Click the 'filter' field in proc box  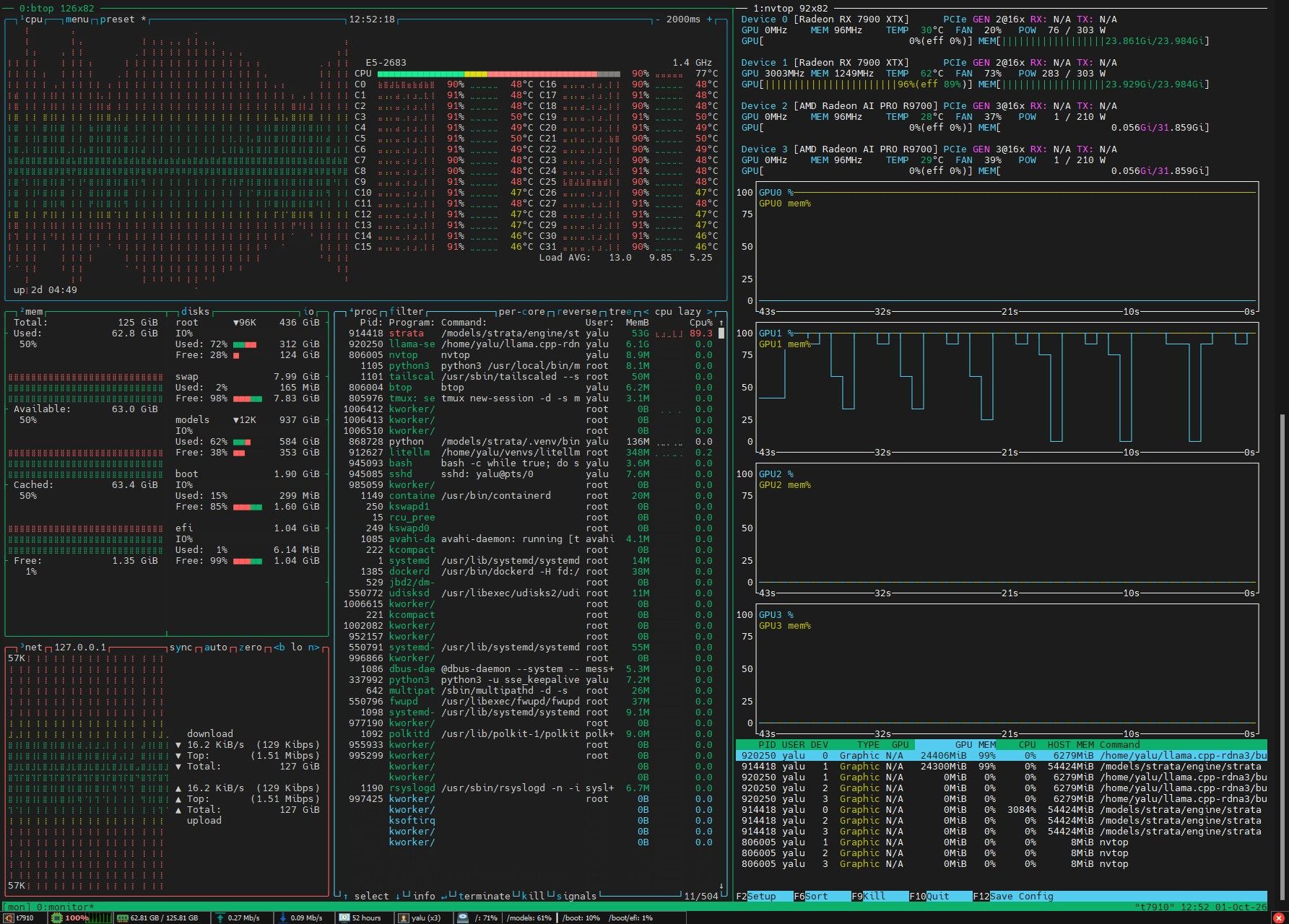coord(406,312)
